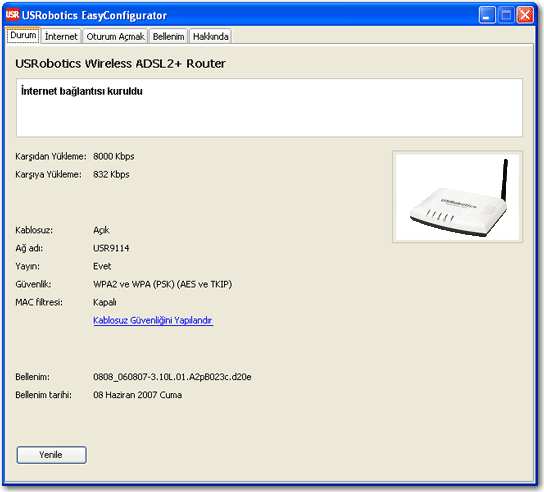Click the Bellenim tarihi: label
The height and width of the screenshot is (492, 544).
[43, 395]
